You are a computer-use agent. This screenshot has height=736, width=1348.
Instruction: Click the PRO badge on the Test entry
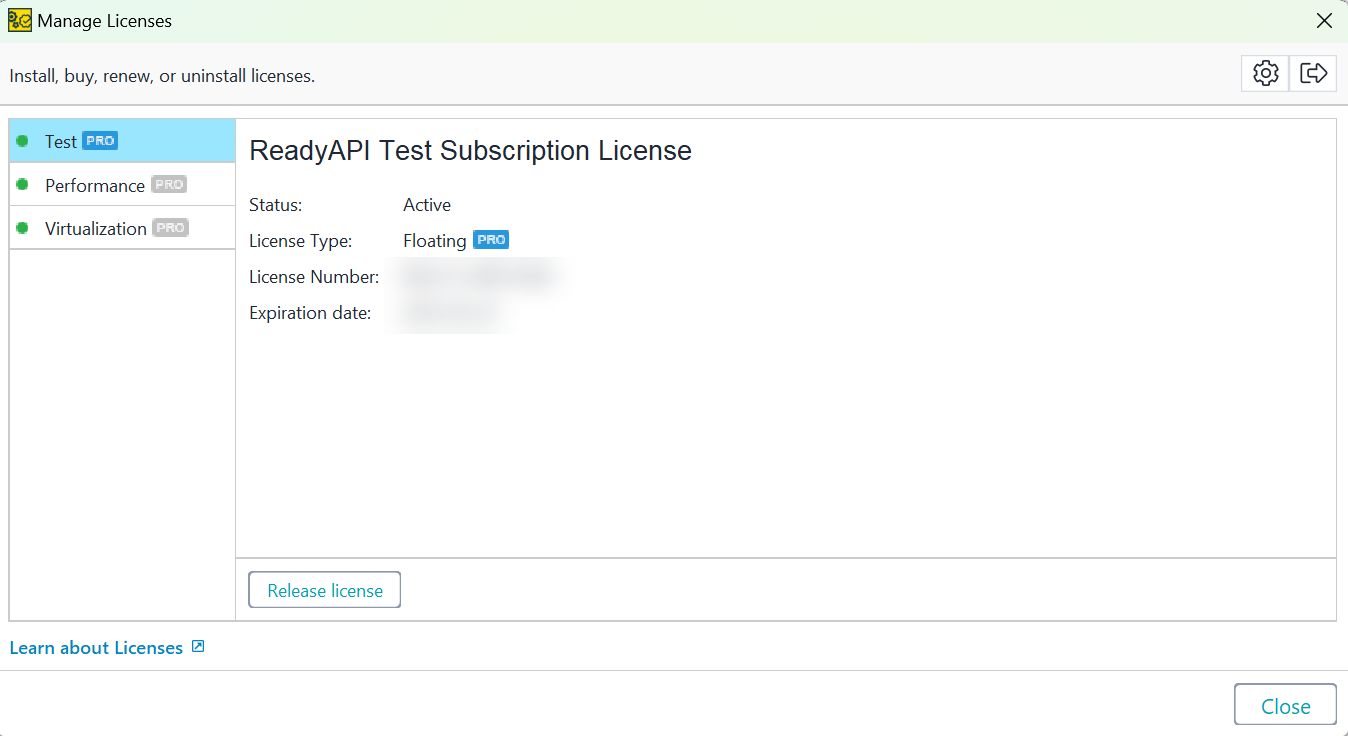(x=98, y=140)
